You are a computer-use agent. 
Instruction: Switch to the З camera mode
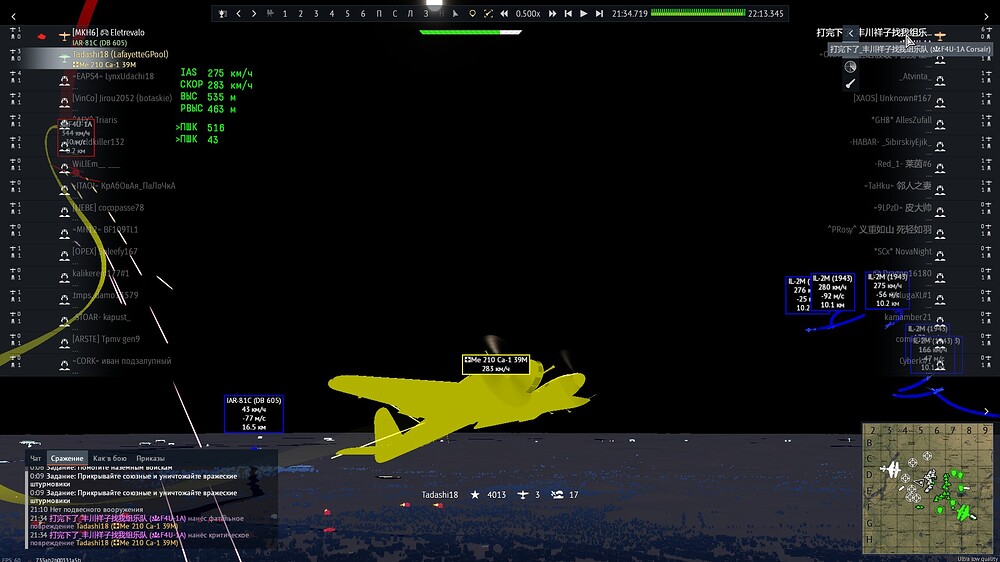tap(426, 13)
